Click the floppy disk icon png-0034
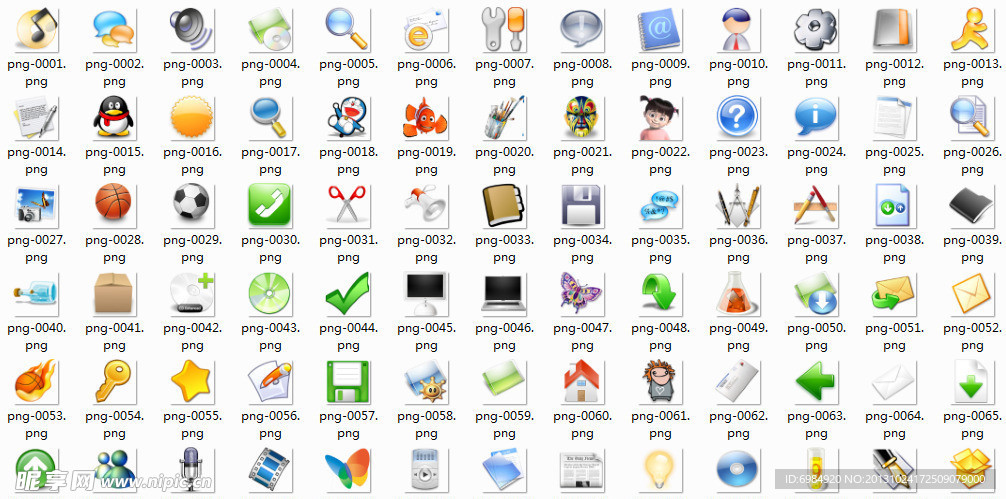This screenshot has height=499, width=1006. (x=582, y=205)
